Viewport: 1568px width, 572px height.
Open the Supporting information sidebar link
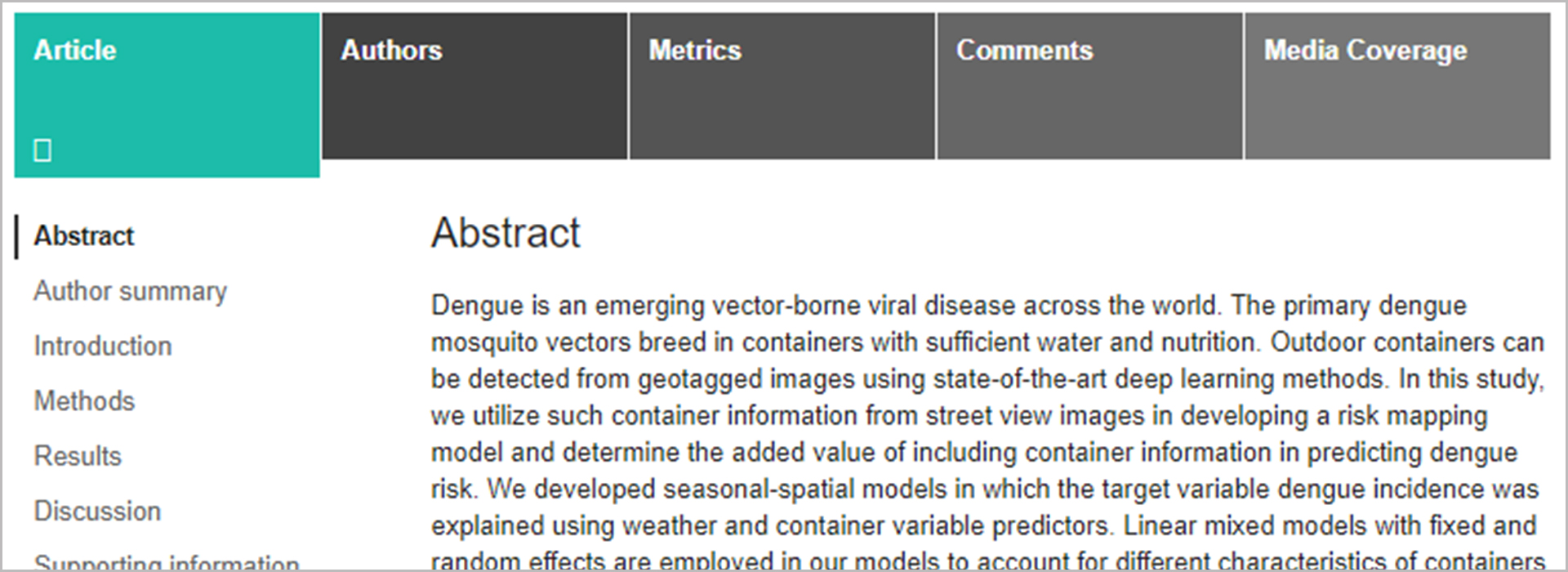(167, 562)
